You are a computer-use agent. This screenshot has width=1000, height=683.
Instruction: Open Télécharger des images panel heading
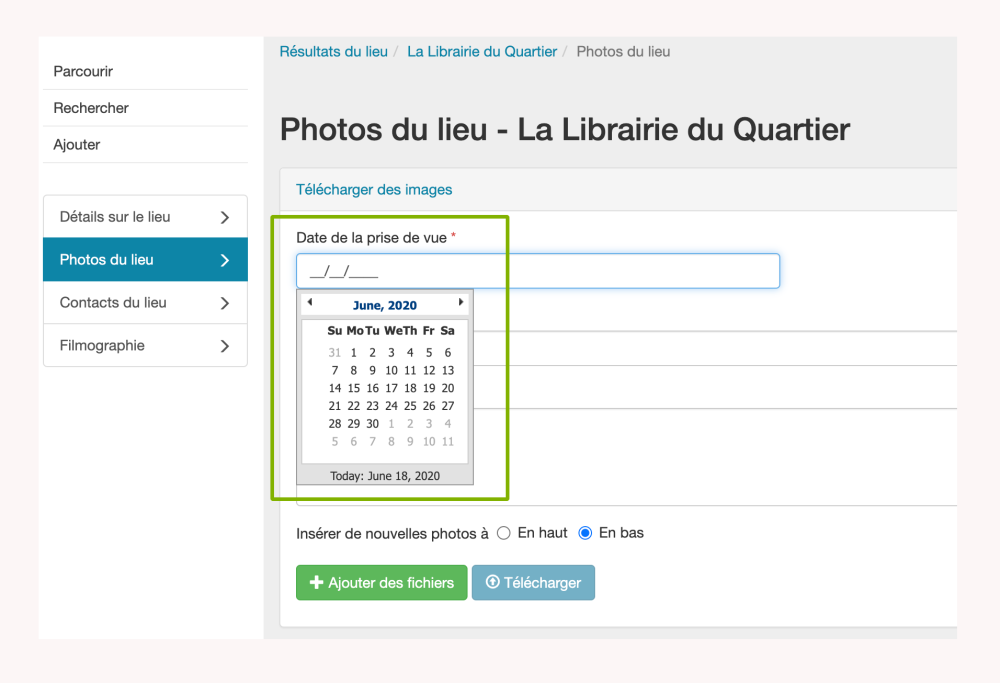[374, 189]
